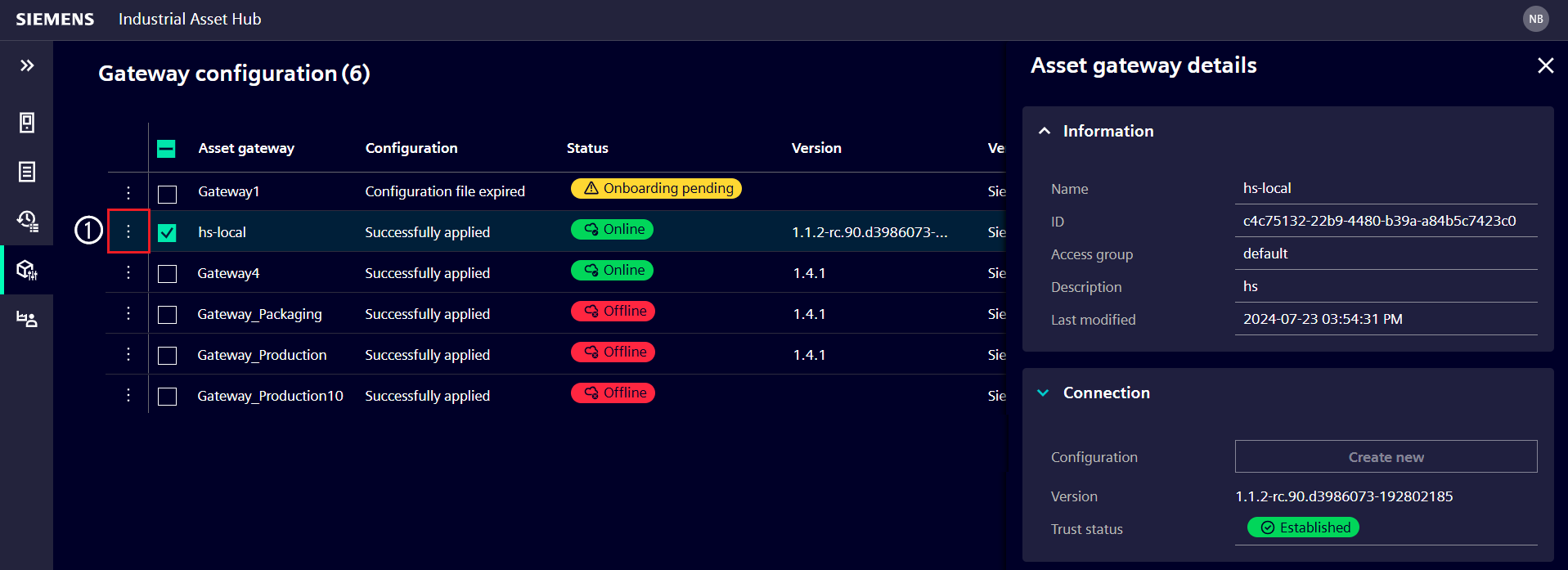The width and height of the screenshot is (1568, 570).
Task: Open the assets device icon in sidebar
Action: coord(27,123)
